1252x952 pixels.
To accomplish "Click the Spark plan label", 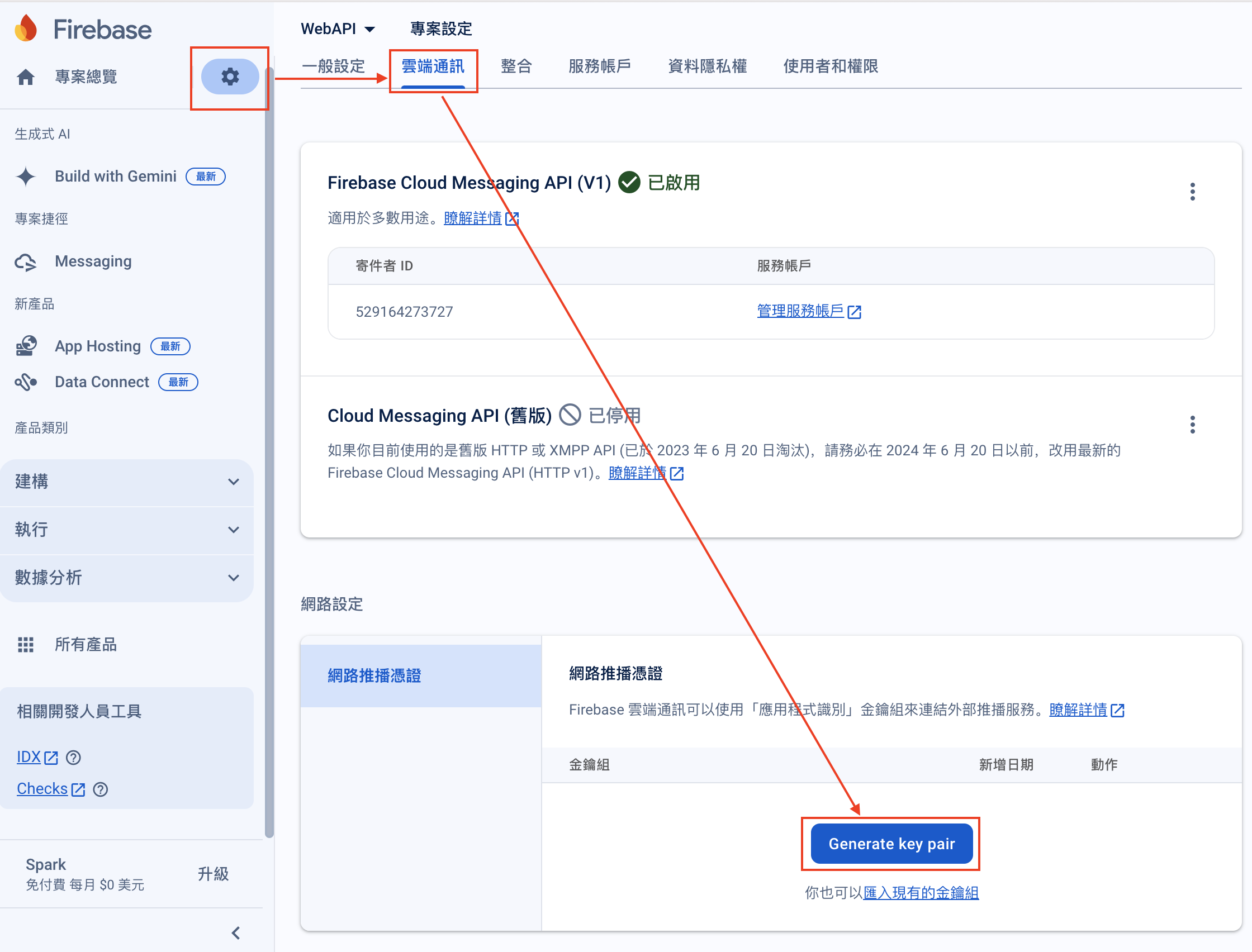I will (45, 864).
